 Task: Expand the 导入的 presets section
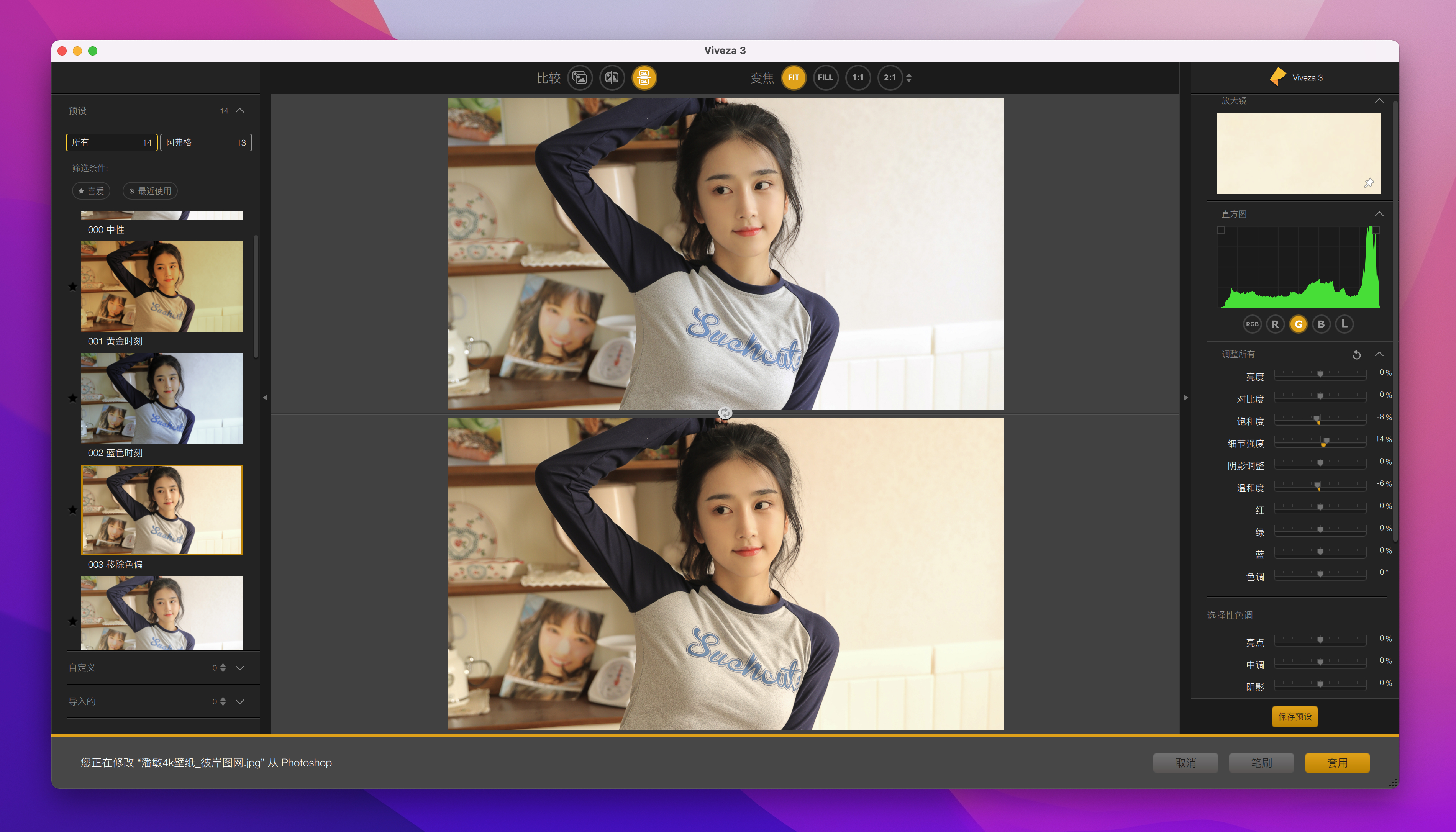click(x=240, y=701)
